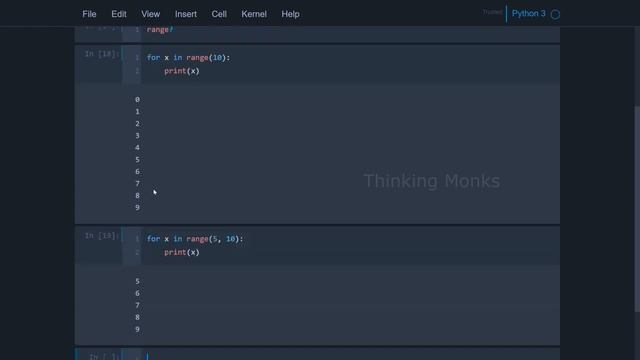
Task: Click the Trusted notebook indicator
Action: 492,12
